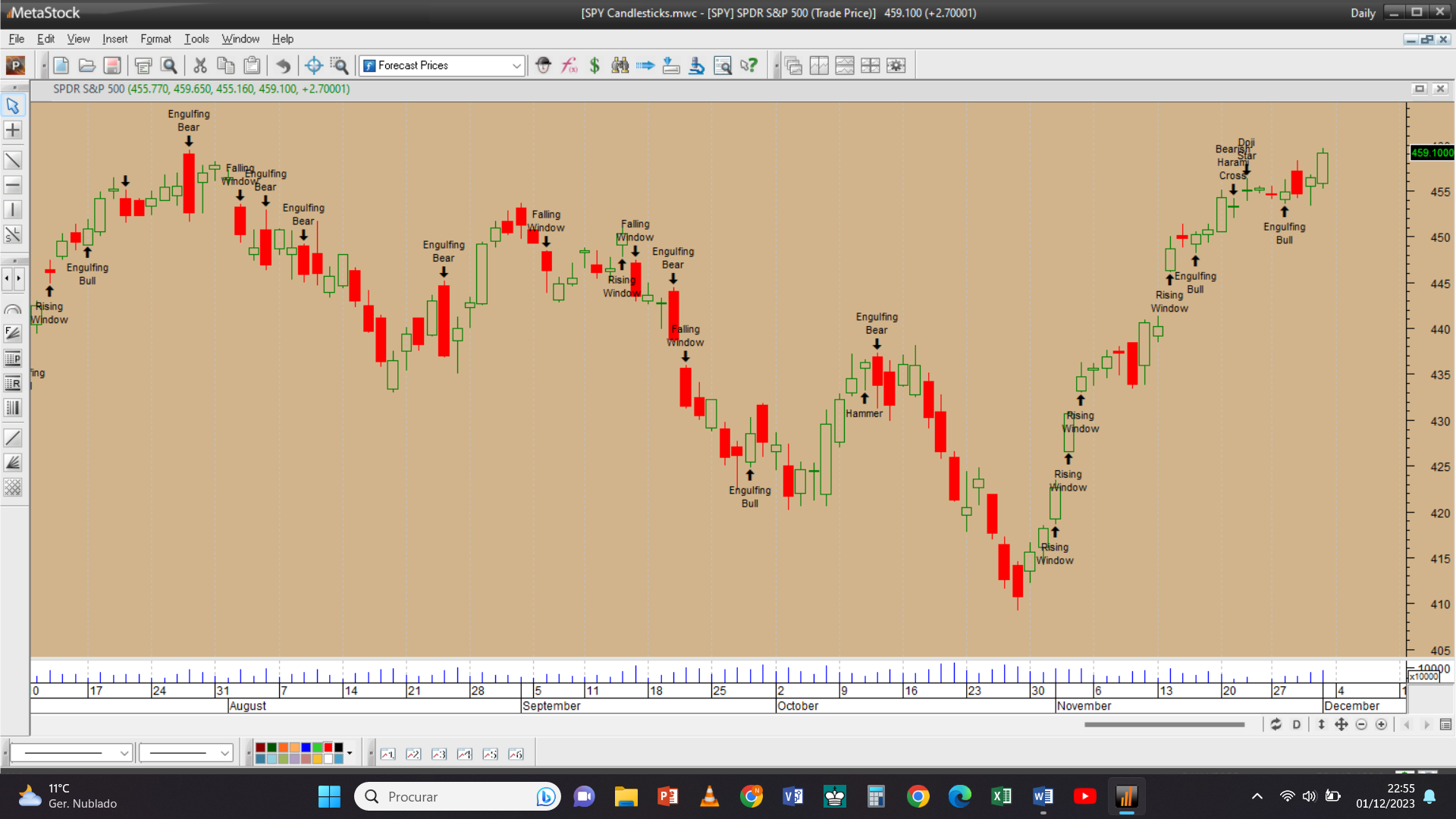
Task: Click the Expert Advisor hat icon
Action: coord(543,66)
